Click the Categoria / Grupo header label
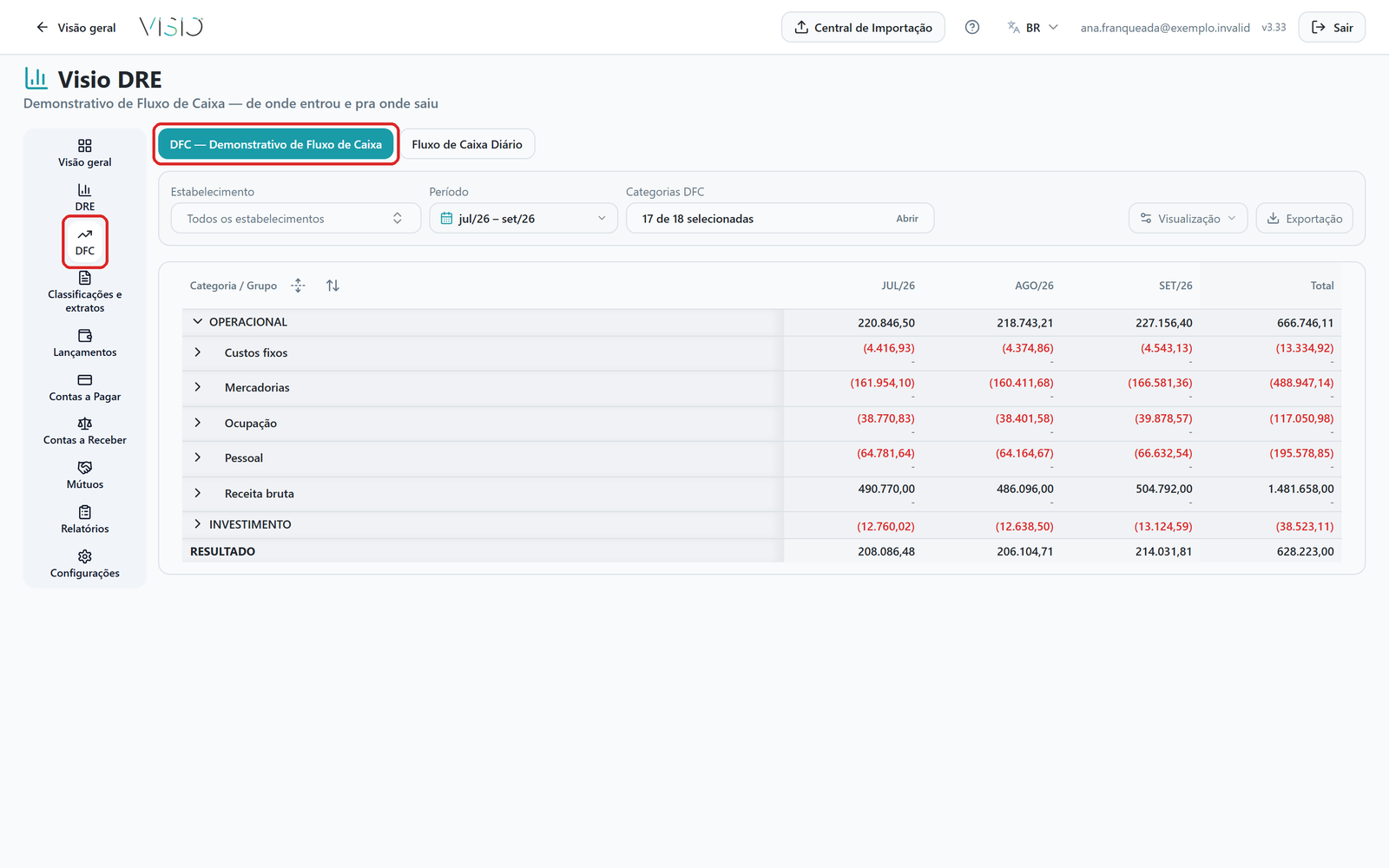The height and width of the screenshot is (868, 1389). click(234, 286)
